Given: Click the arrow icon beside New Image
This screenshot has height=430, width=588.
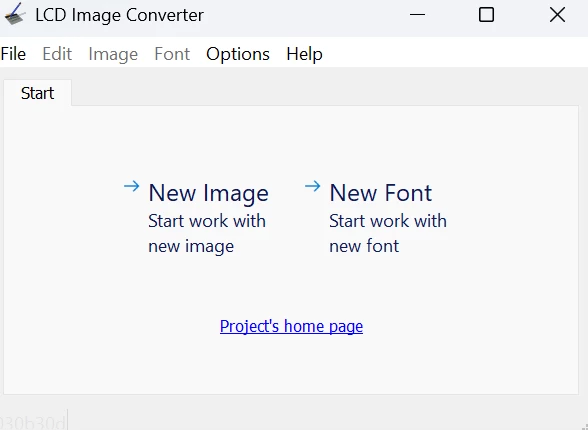Looking at the screenshot, I should (132, 186).
